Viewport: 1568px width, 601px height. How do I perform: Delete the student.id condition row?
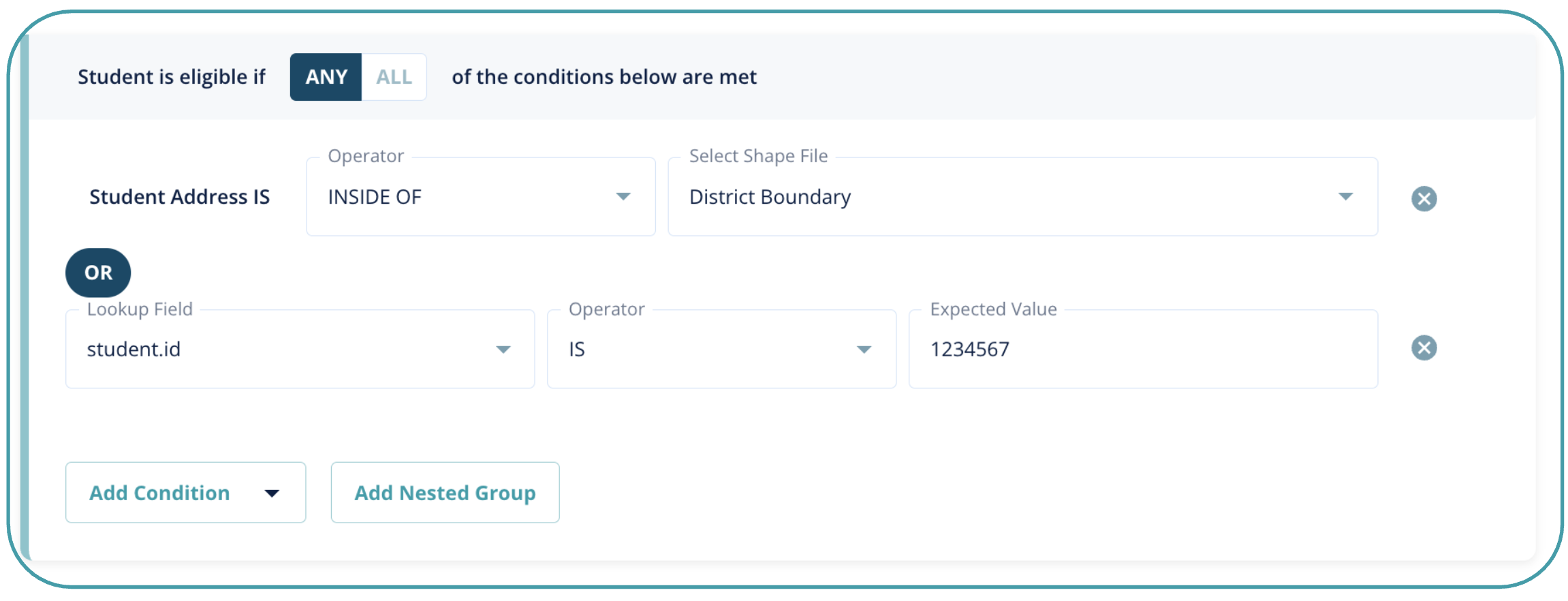[x=1423, y=348]
